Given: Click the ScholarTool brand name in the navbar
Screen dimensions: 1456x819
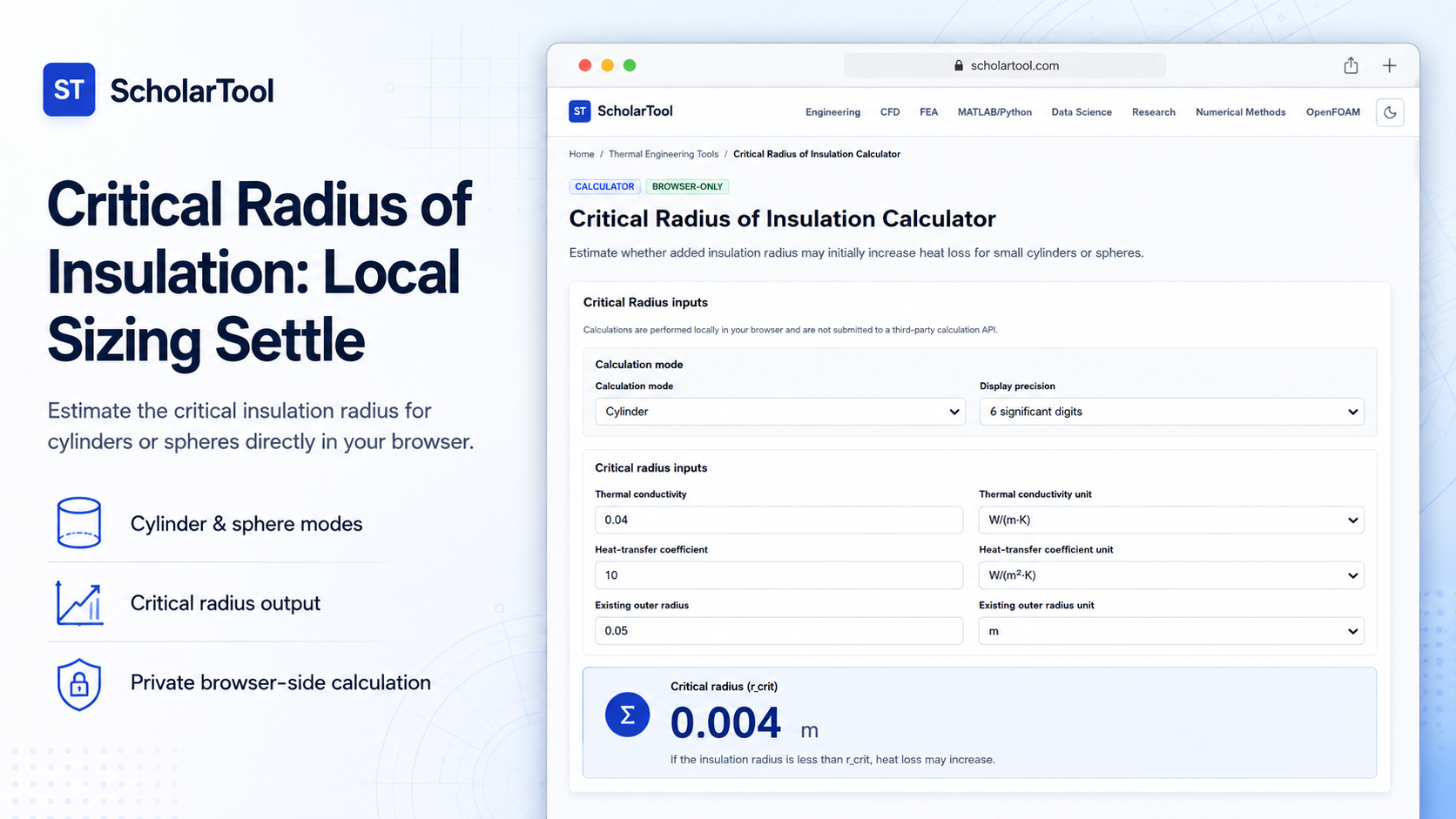Looking at the screenshot, I should point(635,111).
